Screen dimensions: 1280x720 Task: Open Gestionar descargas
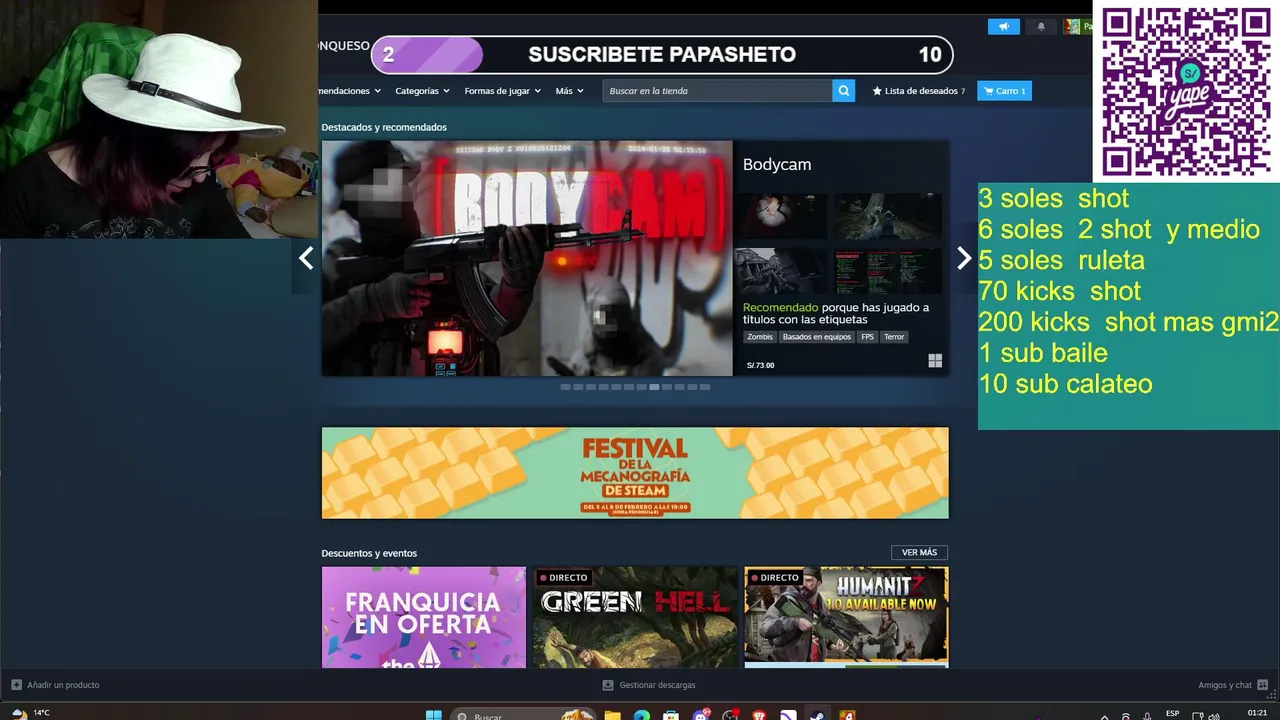coord(657,685)
